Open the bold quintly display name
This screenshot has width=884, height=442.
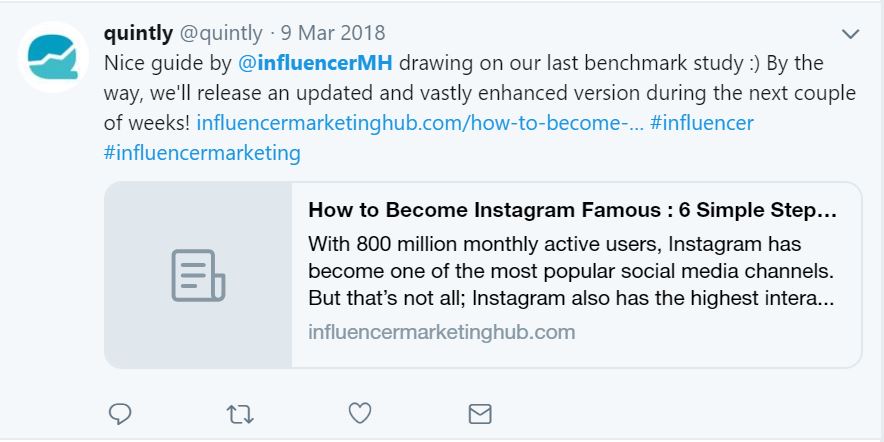pos(138,33)
